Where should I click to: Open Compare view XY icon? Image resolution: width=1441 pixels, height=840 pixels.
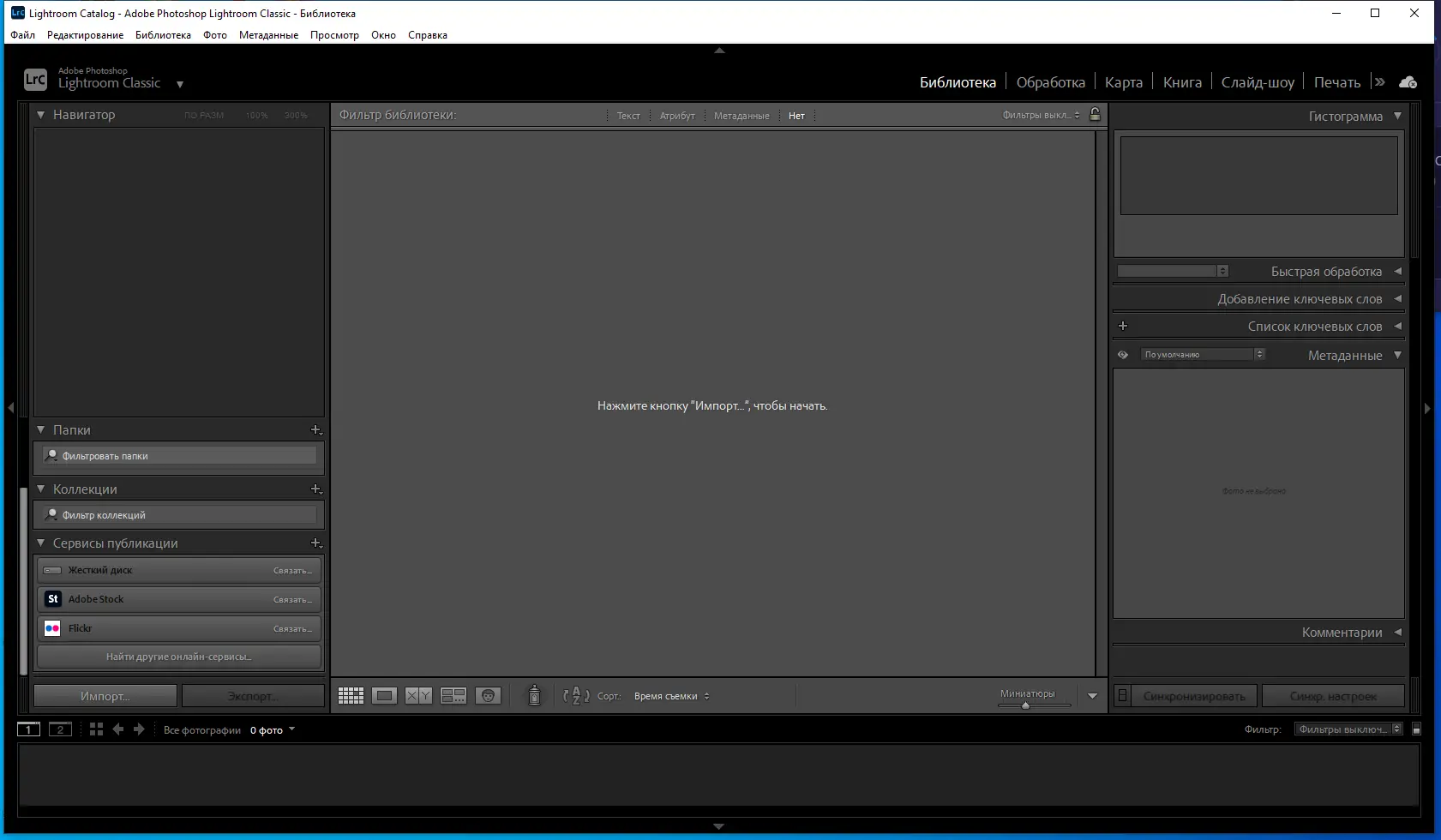[x=418, y=696]
